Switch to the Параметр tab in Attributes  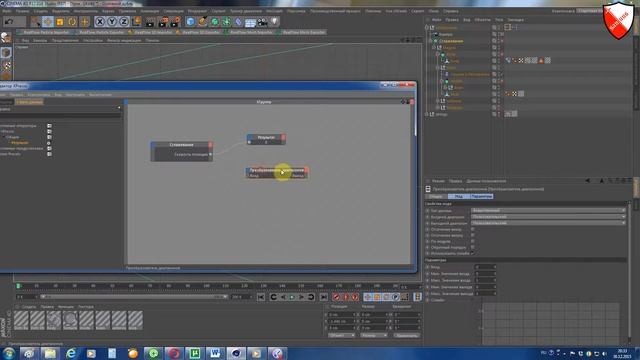tap(481, 196)
